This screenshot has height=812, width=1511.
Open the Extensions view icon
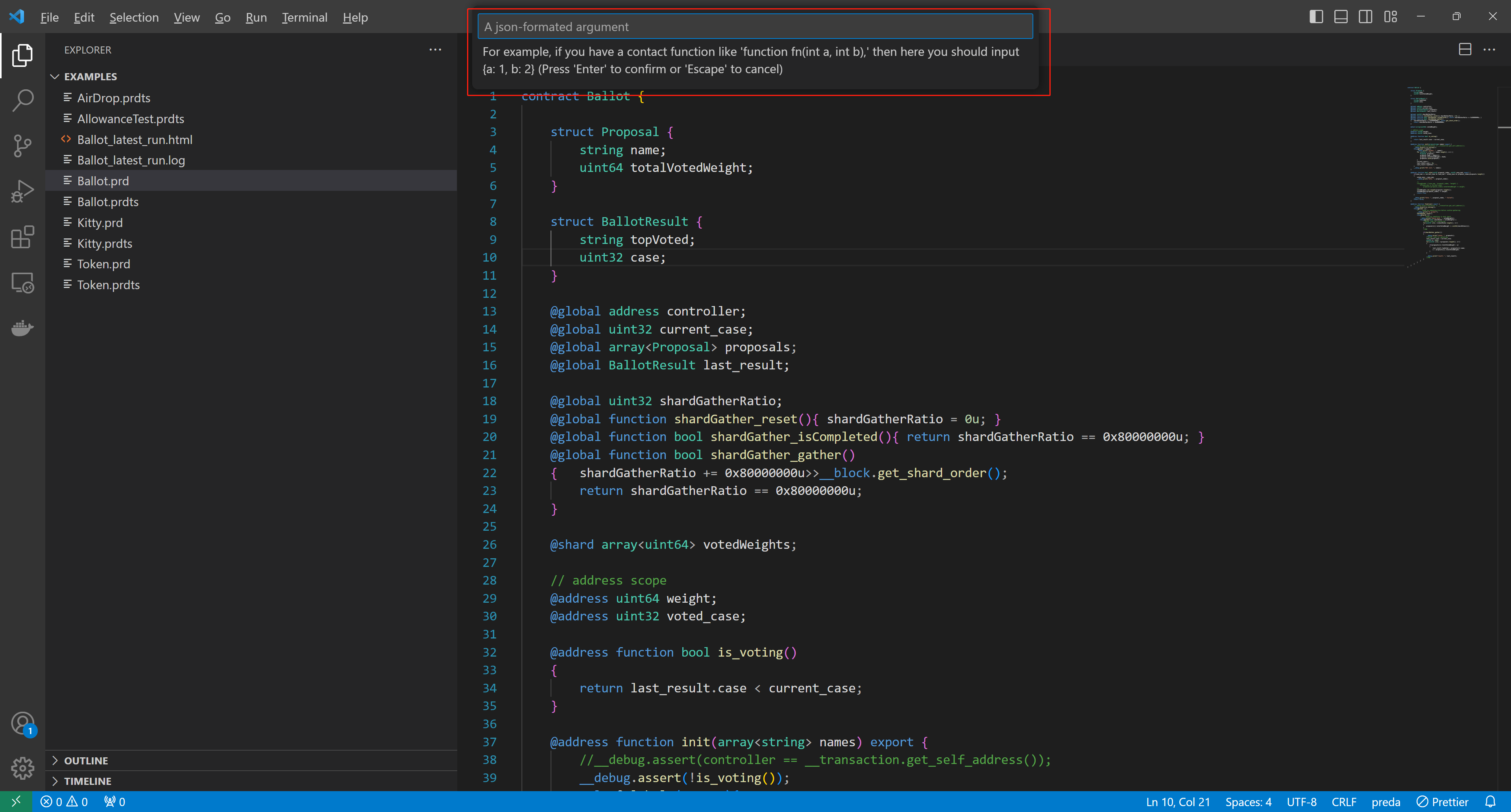[22, 237]
